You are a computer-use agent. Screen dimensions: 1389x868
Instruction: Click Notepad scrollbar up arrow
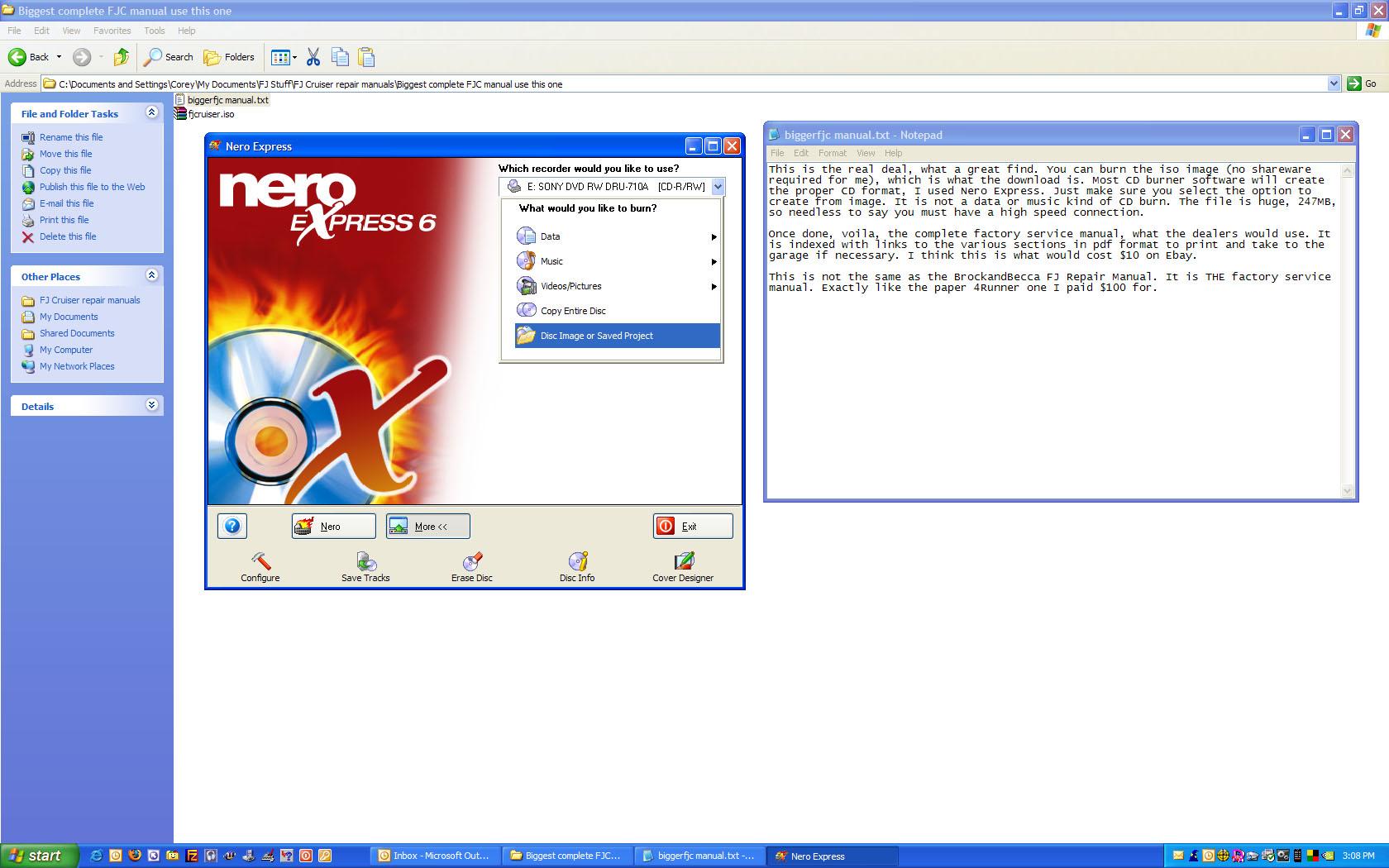(1347, 170)
